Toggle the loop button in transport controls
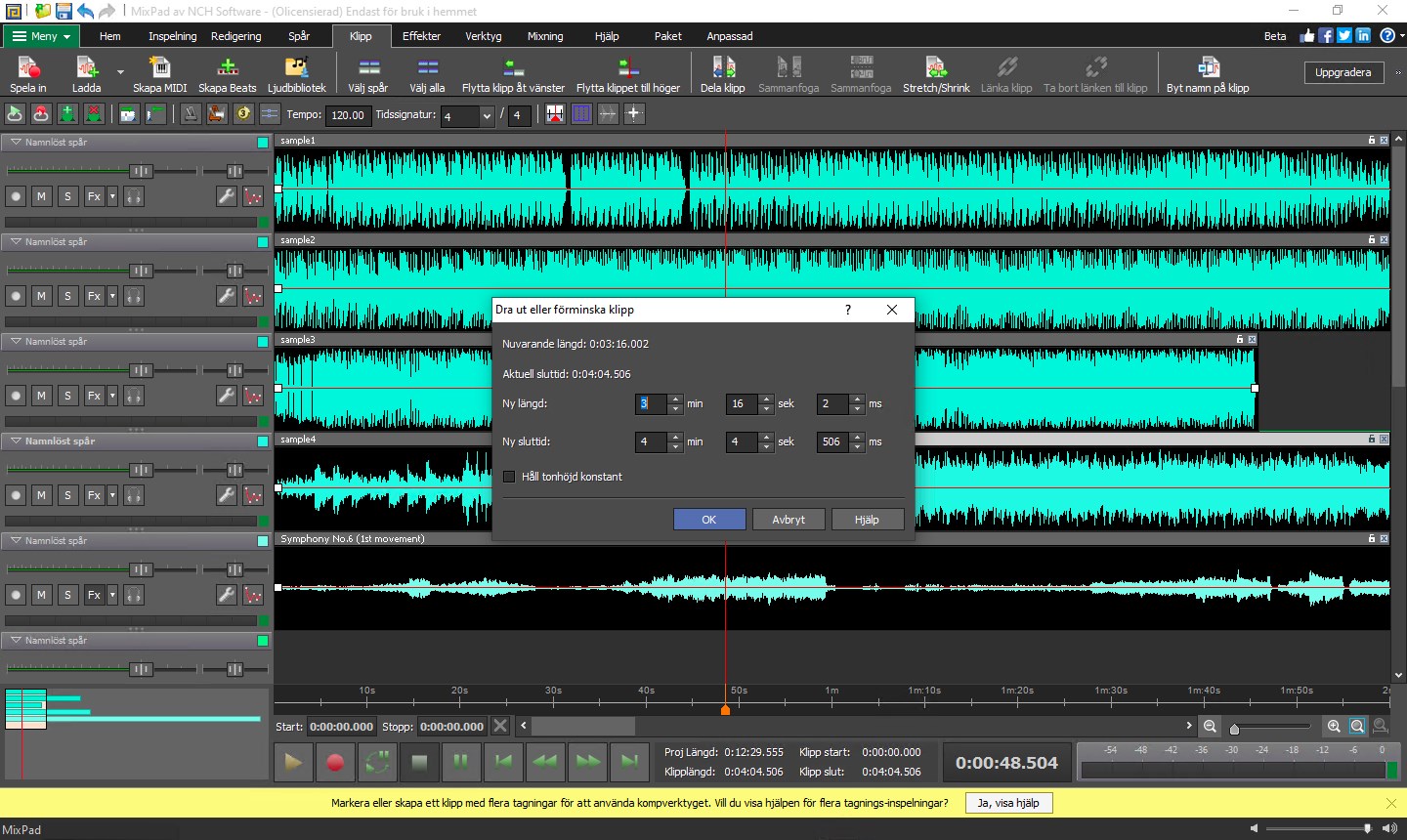 377,762
